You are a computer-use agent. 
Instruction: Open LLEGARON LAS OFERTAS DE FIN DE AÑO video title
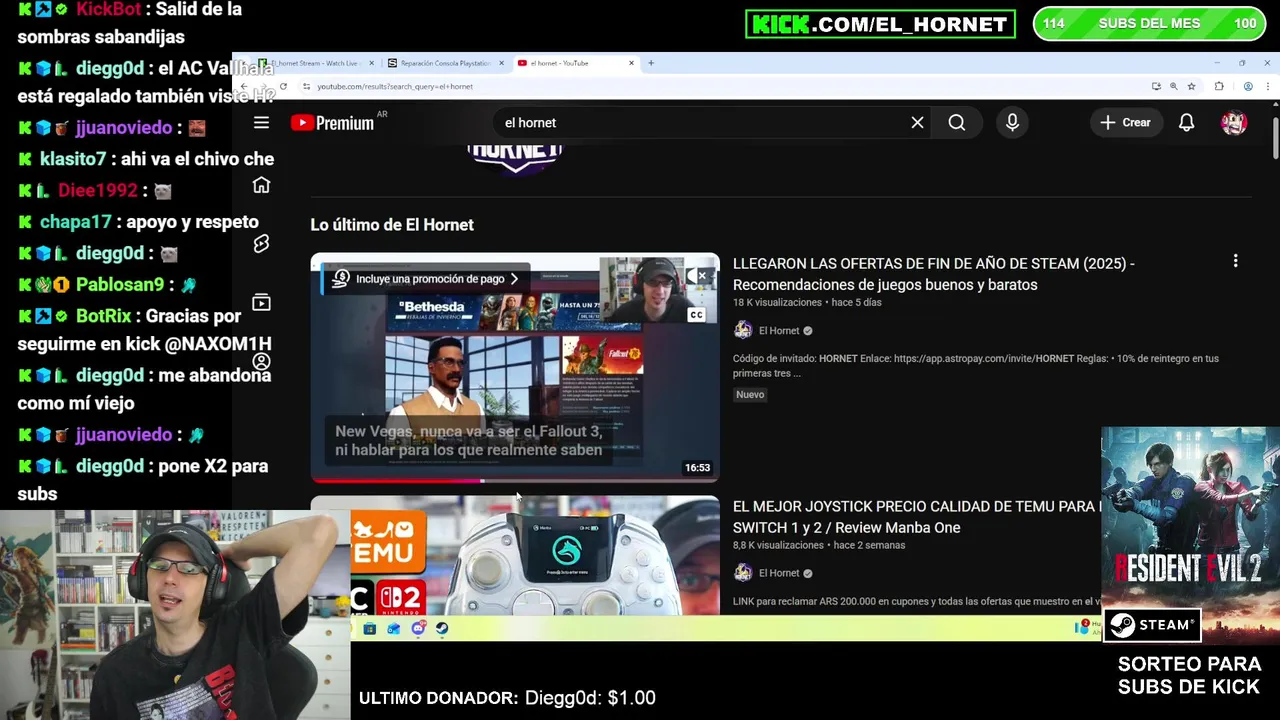point(933,274)
